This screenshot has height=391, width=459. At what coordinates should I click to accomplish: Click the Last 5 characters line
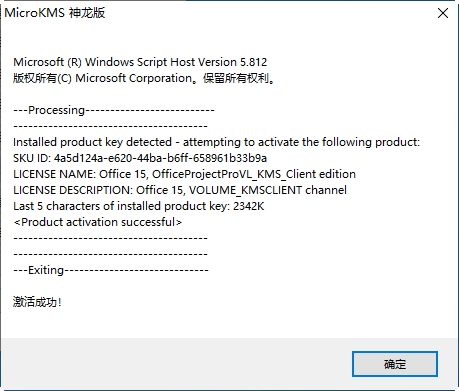pyautogui.click(x=139, y=206)
